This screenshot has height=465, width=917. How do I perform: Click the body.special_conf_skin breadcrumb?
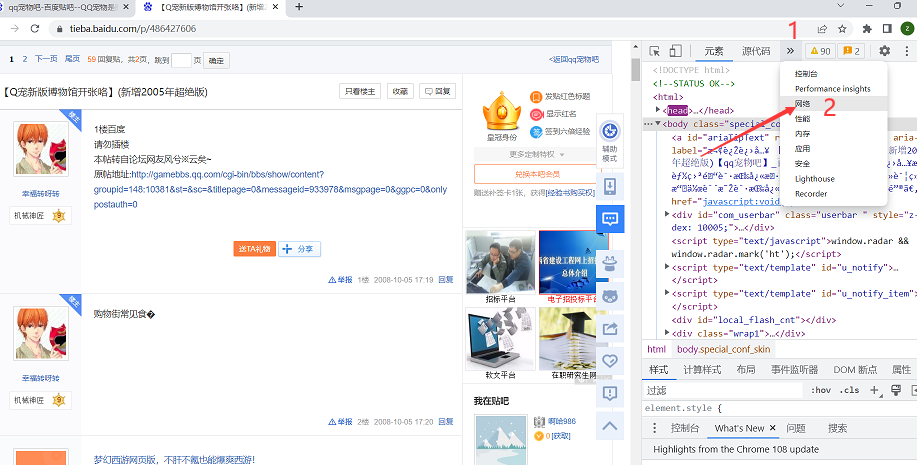click(x=723, y=349)
